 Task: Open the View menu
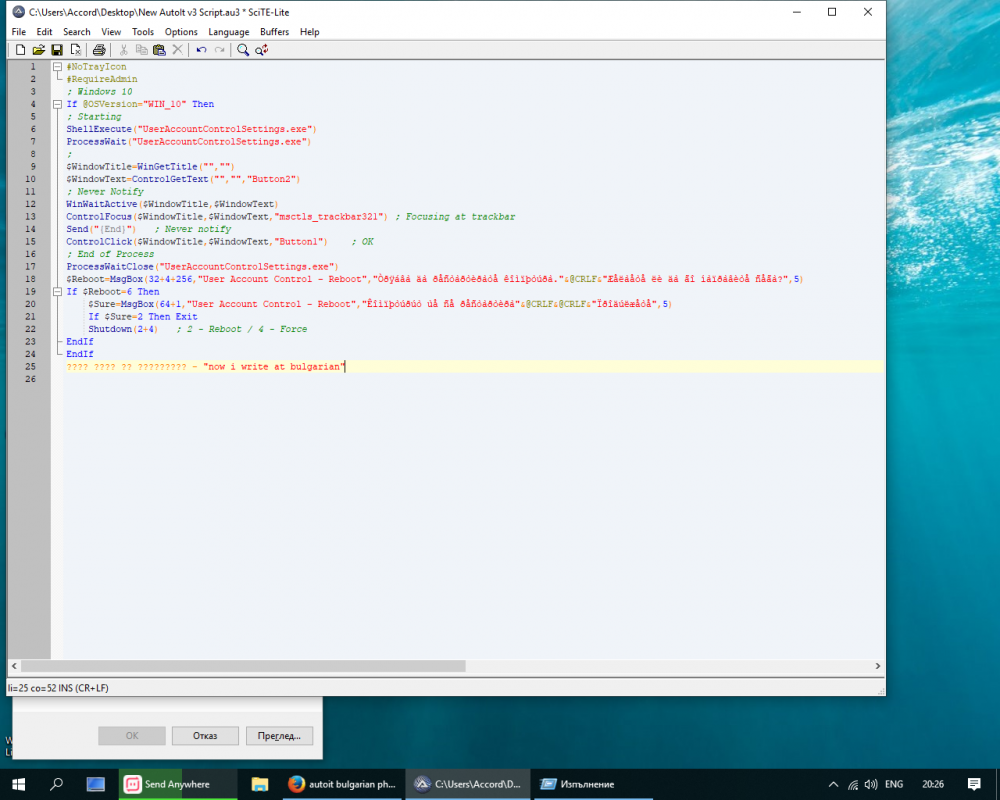(x=111, y=32)
